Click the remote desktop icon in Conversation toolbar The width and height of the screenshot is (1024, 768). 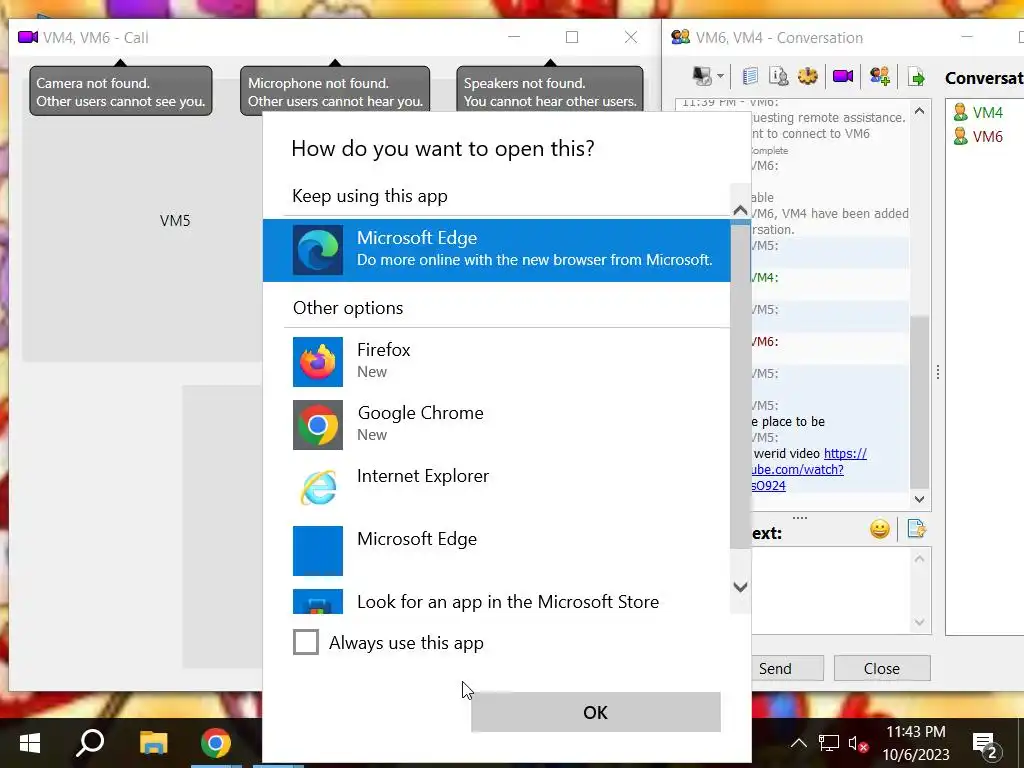coord(702,76)
